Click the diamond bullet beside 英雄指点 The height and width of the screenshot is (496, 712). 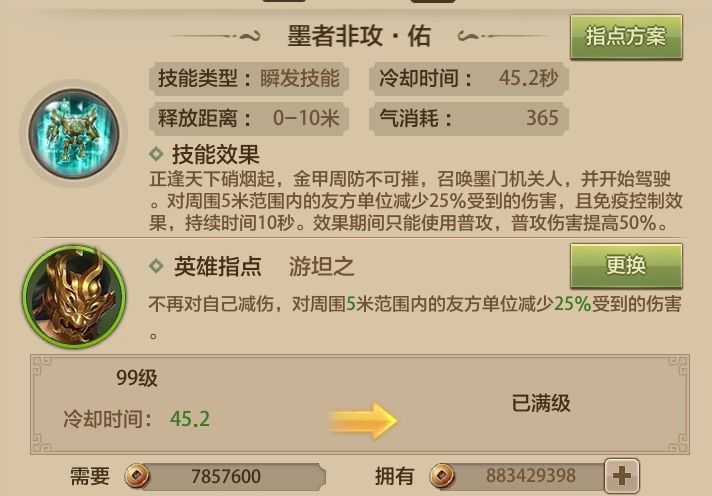tap(156, 266)
